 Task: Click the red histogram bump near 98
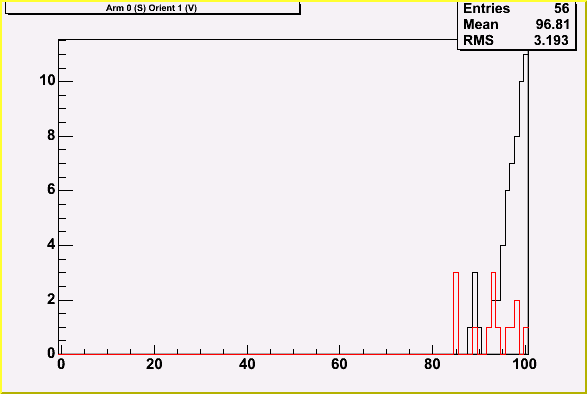517,327
